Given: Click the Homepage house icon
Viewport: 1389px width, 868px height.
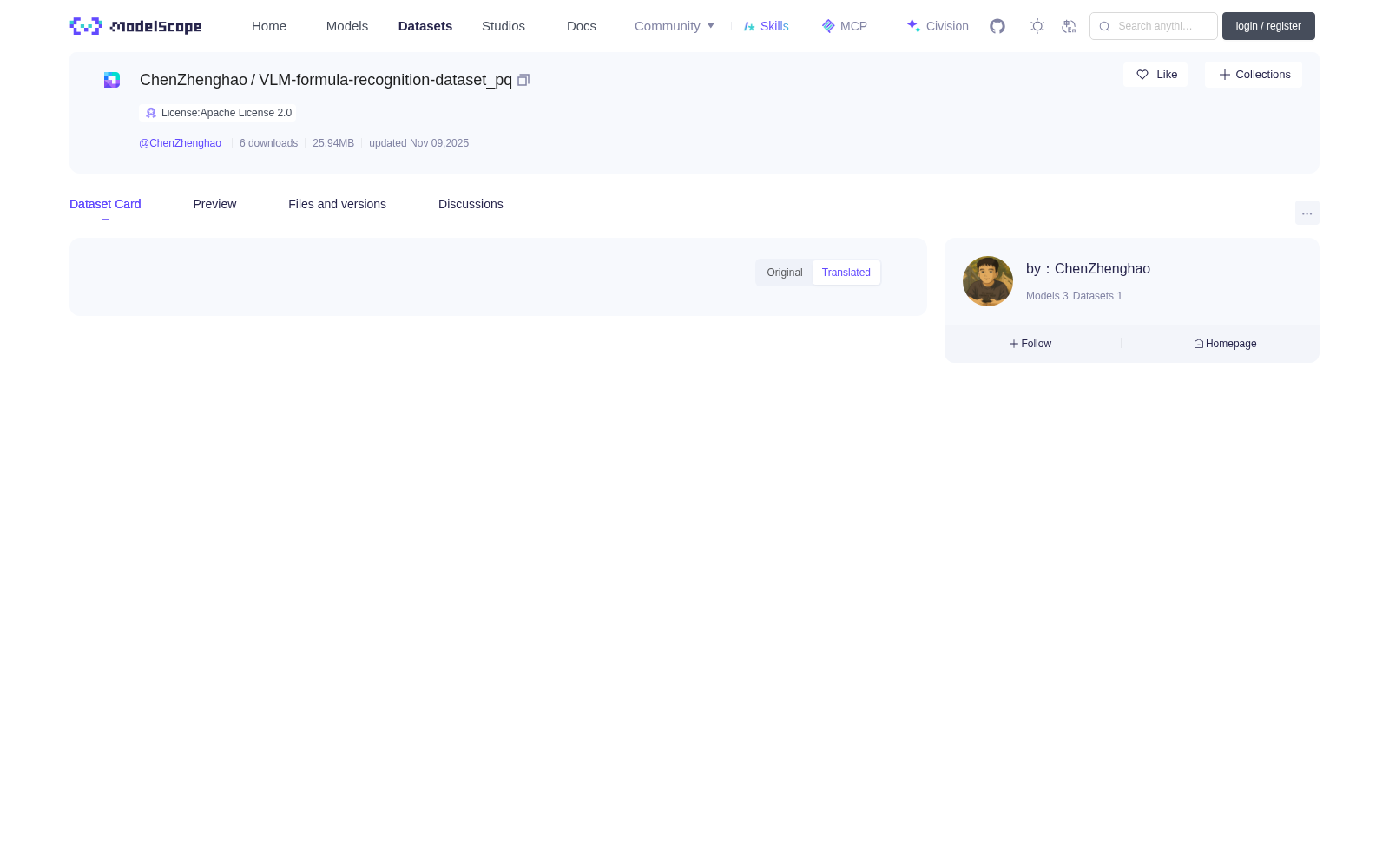Looking at the screenshot, I should (x=1199, y=344).
